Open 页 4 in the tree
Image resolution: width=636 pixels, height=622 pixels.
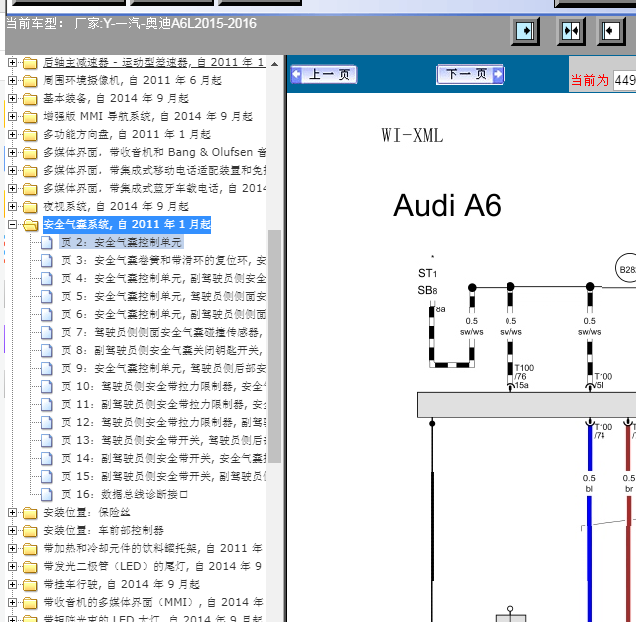[x=163, y=278]
